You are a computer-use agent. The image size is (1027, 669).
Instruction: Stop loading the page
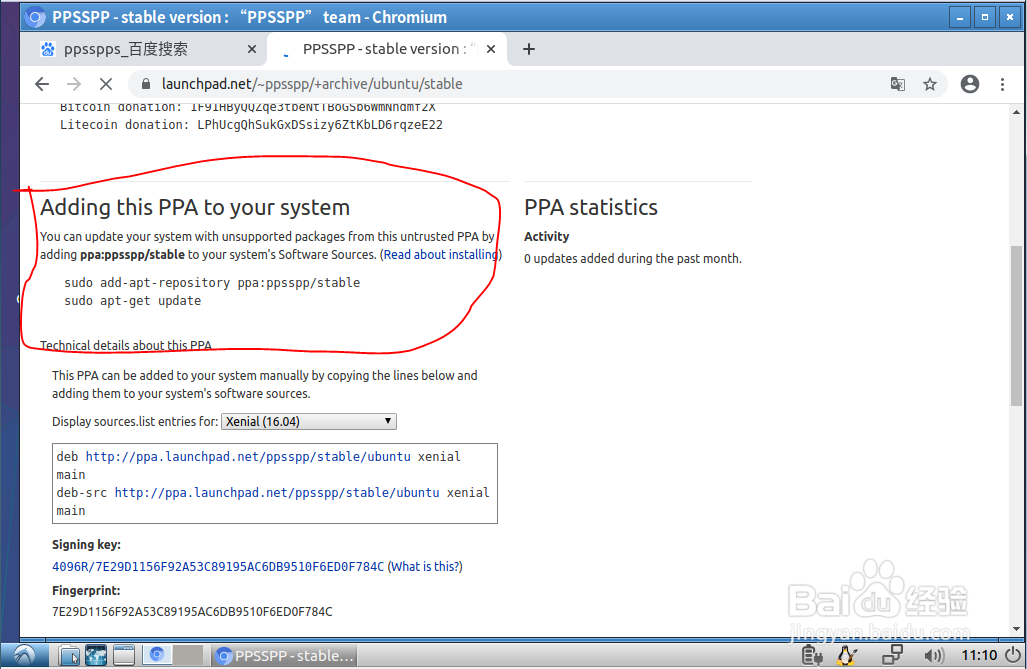coord(105,84)
